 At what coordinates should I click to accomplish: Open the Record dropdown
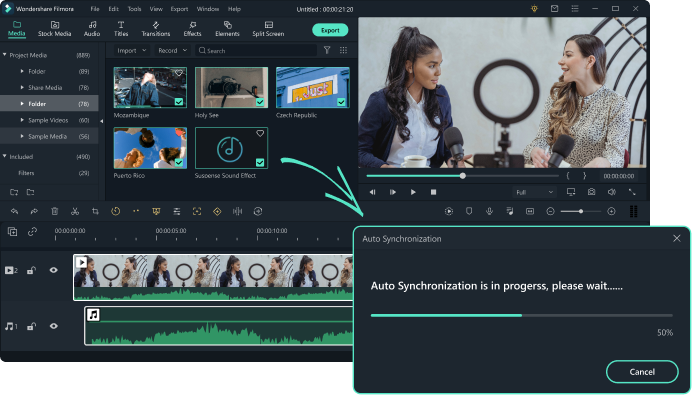click(173, 50)
